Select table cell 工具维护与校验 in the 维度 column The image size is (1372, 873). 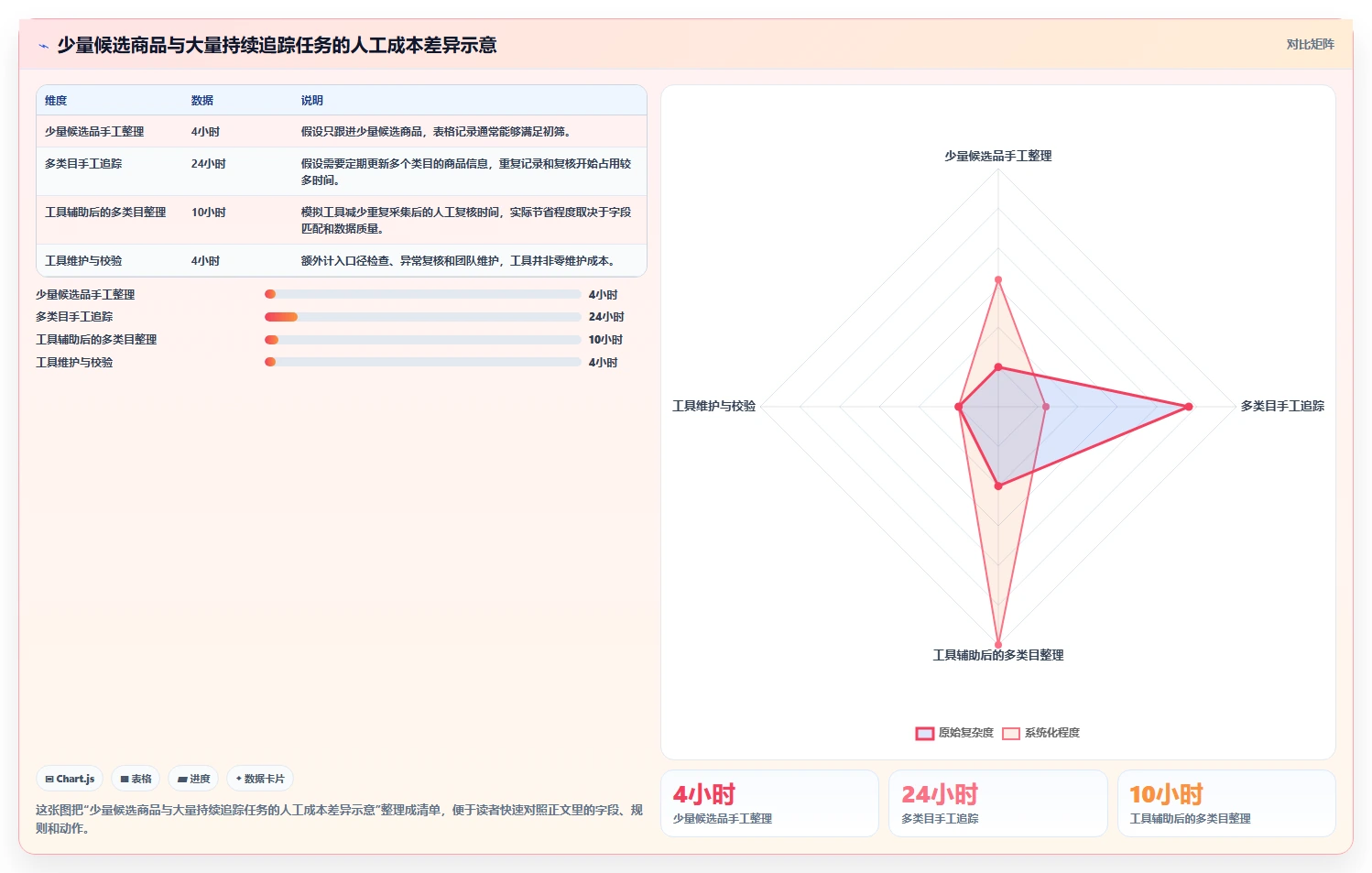83,261
